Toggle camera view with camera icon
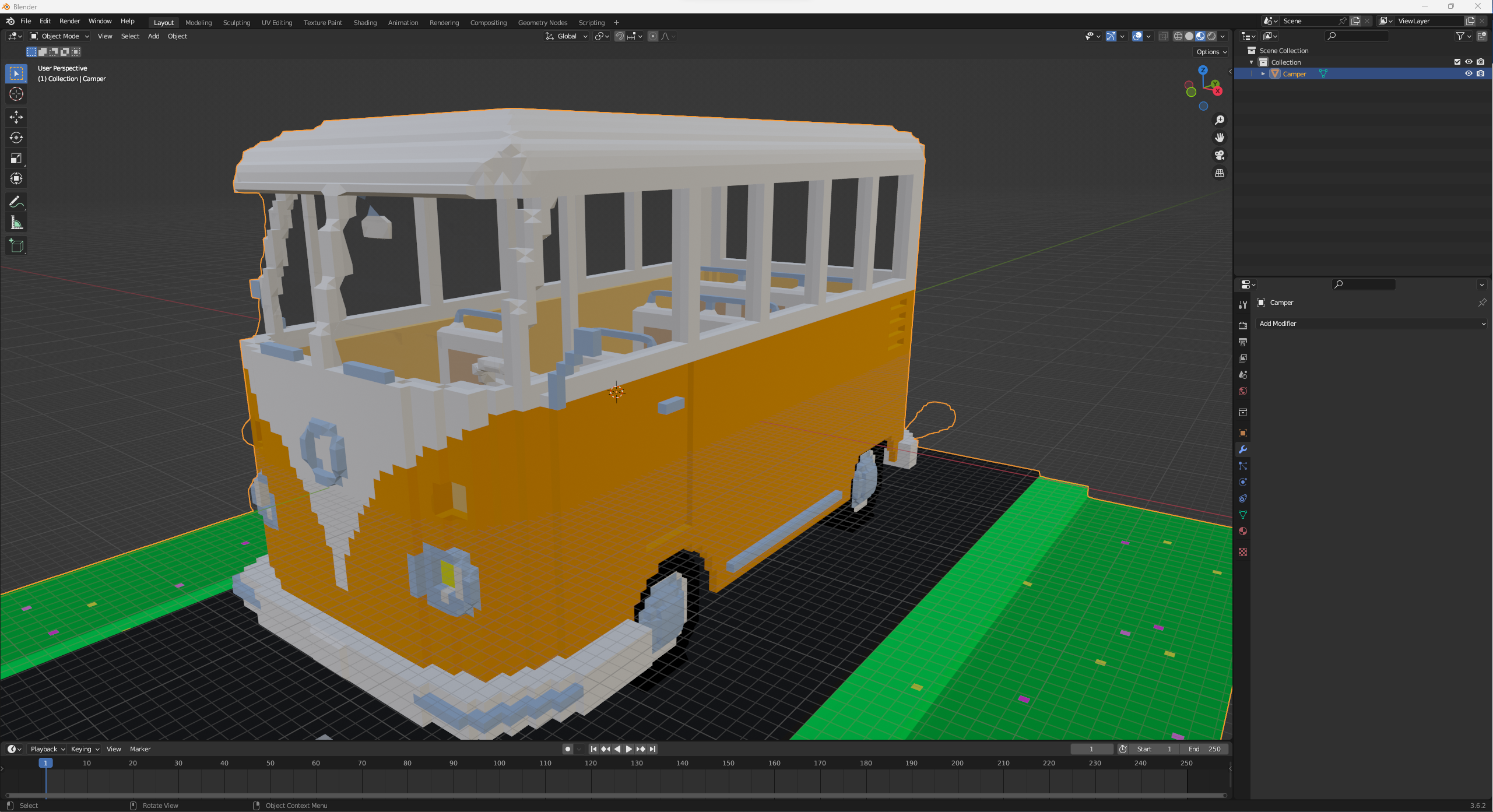Viewport: 1493px width, 812px height. (1219, 155)
